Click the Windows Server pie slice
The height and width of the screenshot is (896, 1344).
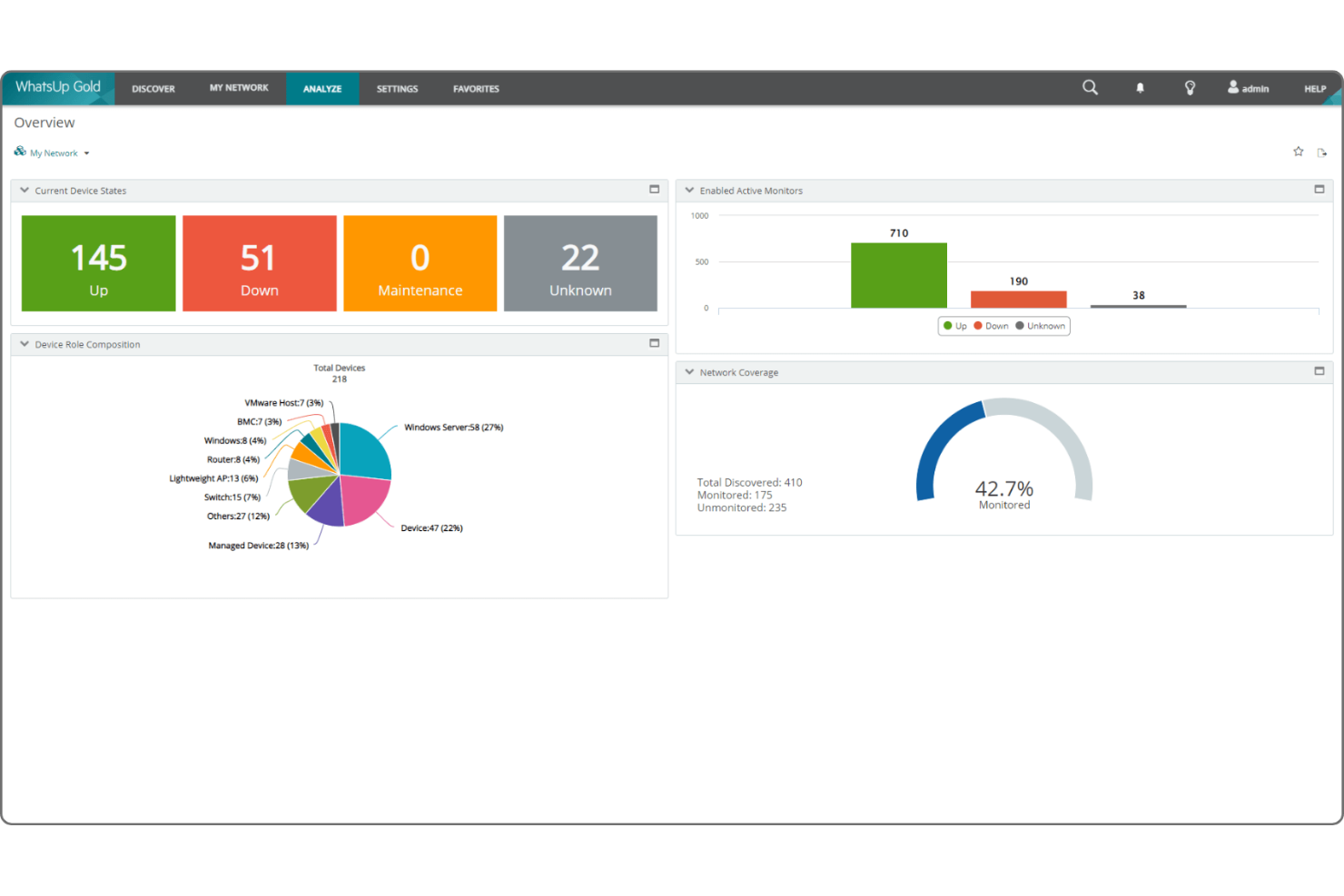pos(365,451)
